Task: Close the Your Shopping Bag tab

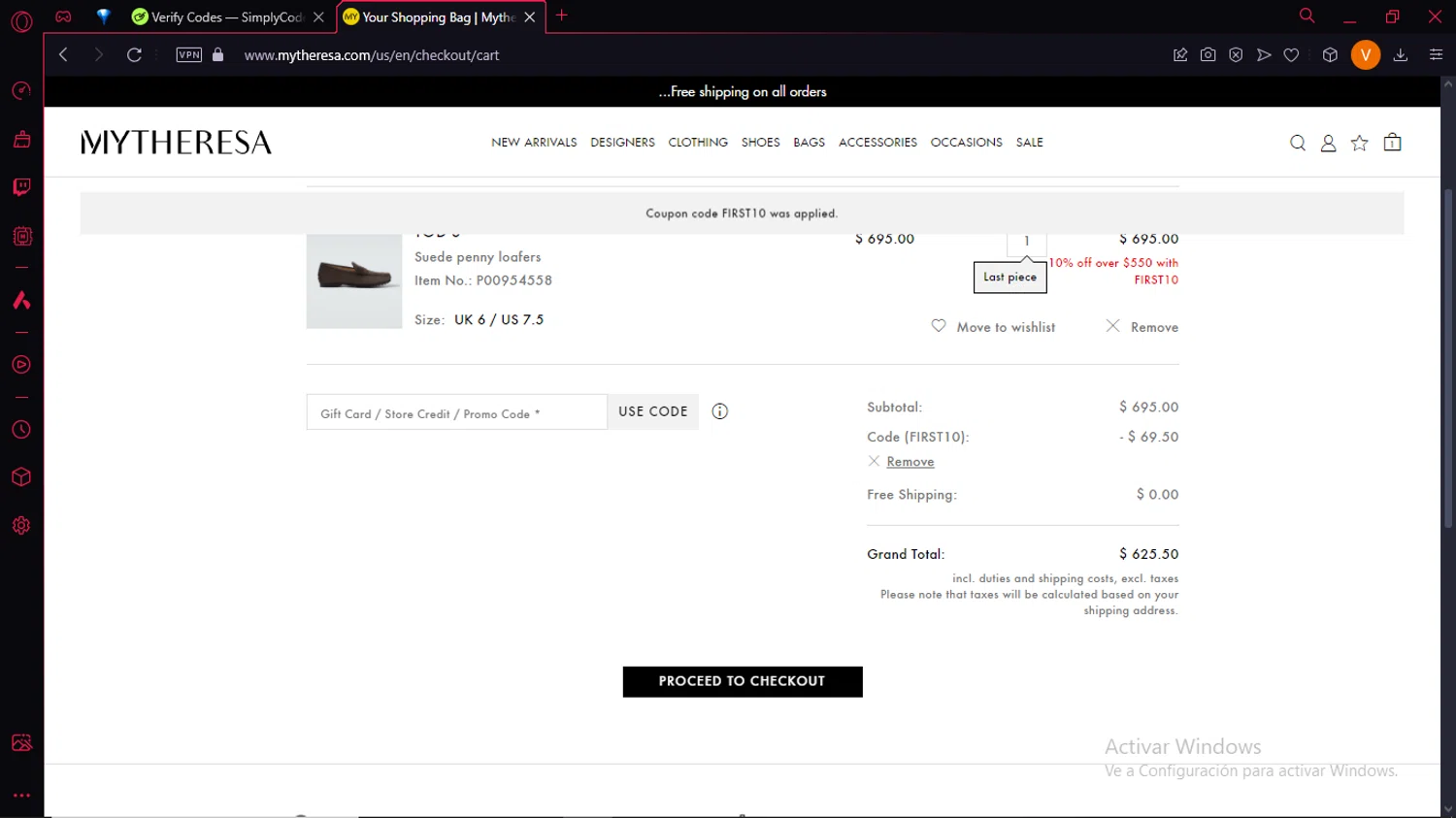Action: click(x=530, y=16)
